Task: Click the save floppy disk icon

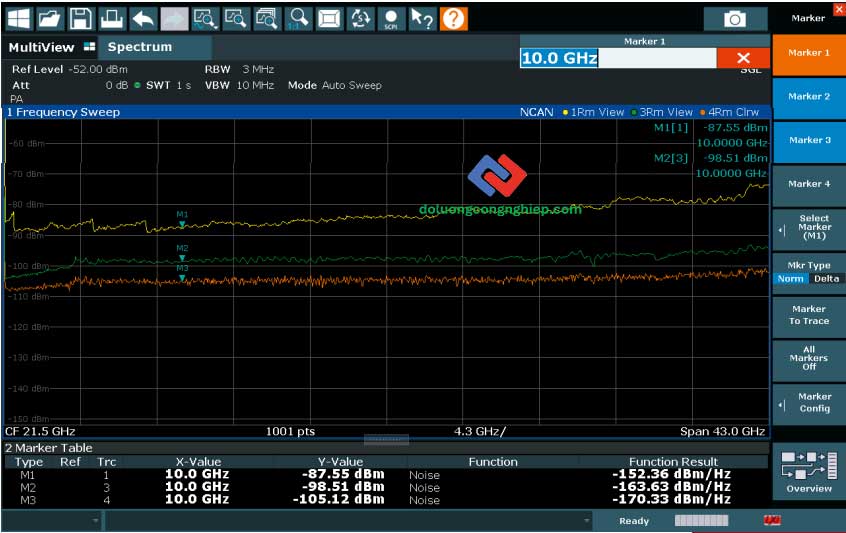Action: pos(81,19)
